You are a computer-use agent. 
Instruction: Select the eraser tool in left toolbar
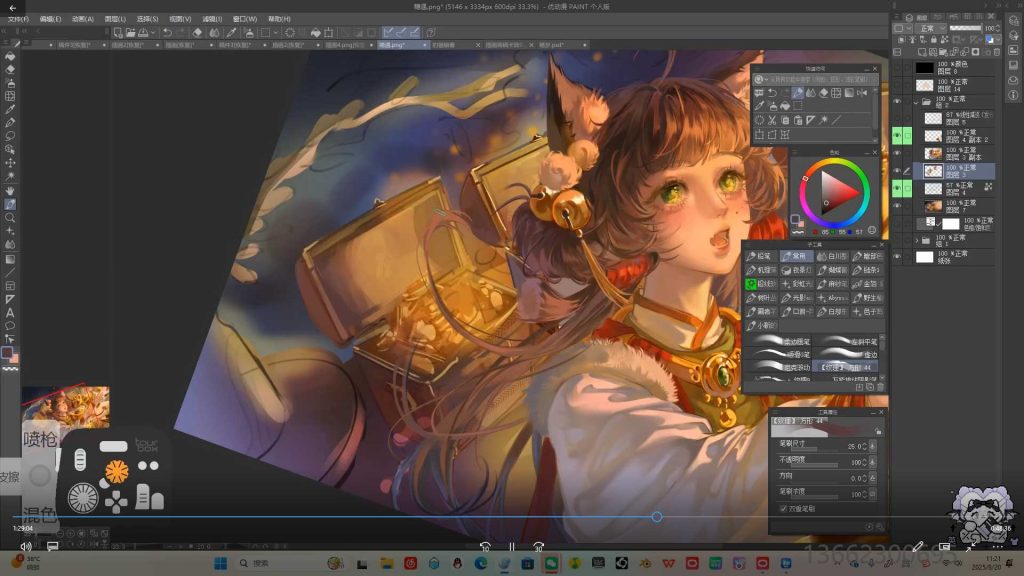pos(10,70)
